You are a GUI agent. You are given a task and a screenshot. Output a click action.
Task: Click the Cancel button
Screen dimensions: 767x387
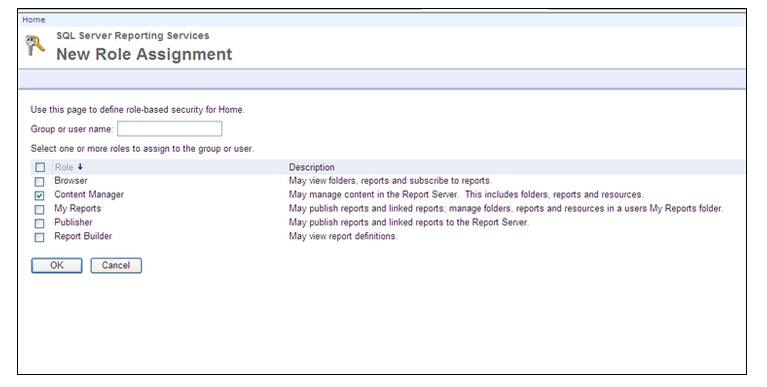[116, 265]
